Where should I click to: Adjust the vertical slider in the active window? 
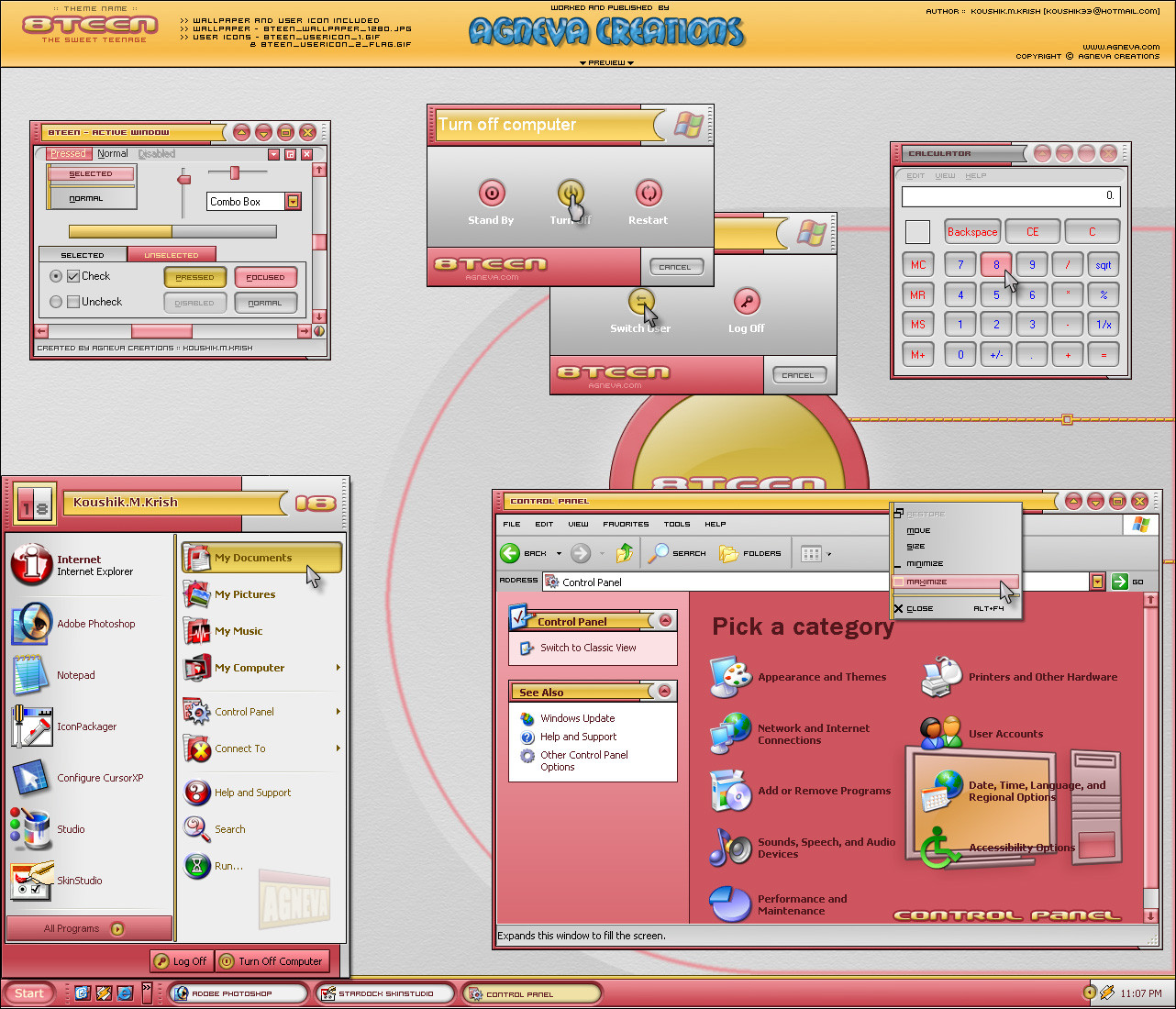click(x=184, y=179)
